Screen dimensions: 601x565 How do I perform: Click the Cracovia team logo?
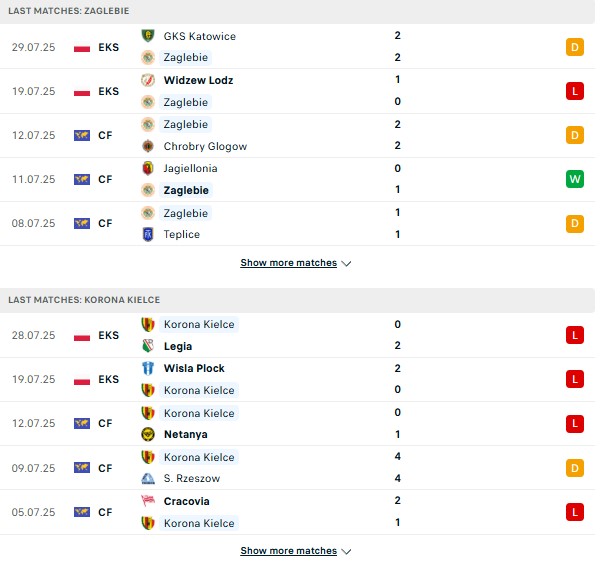coord(148,501)
